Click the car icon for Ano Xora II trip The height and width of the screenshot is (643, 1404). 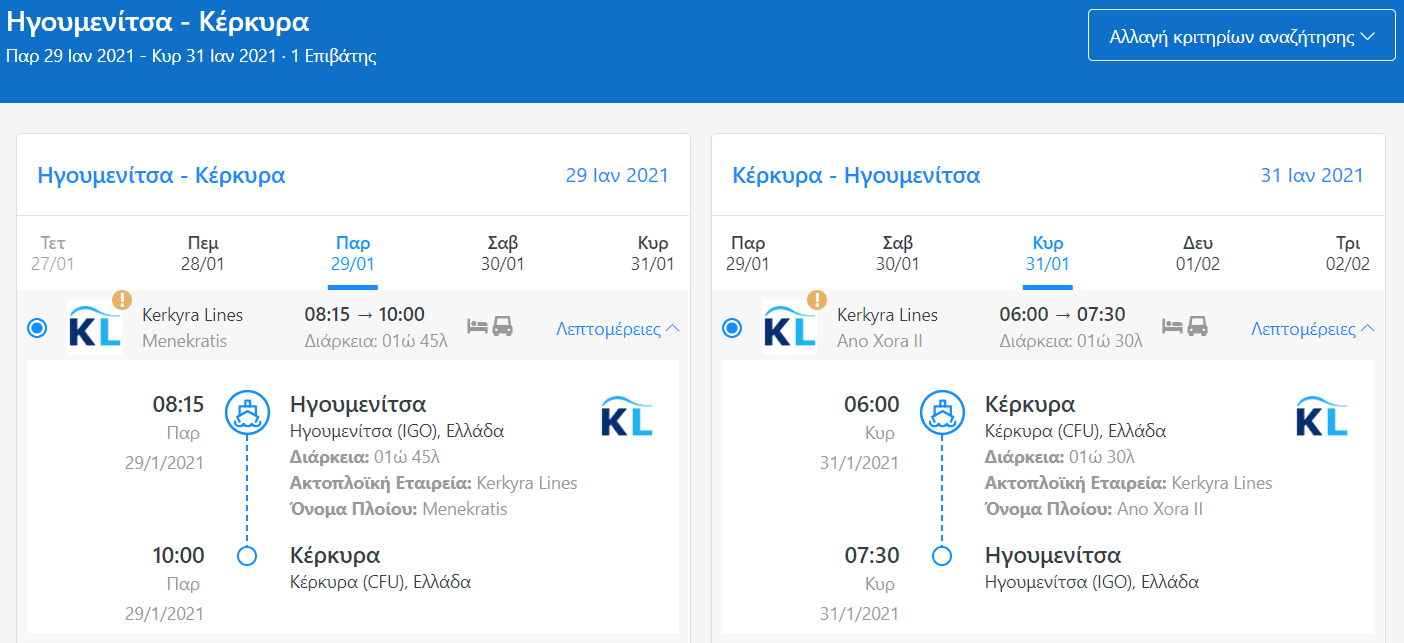click(1197, 326)
